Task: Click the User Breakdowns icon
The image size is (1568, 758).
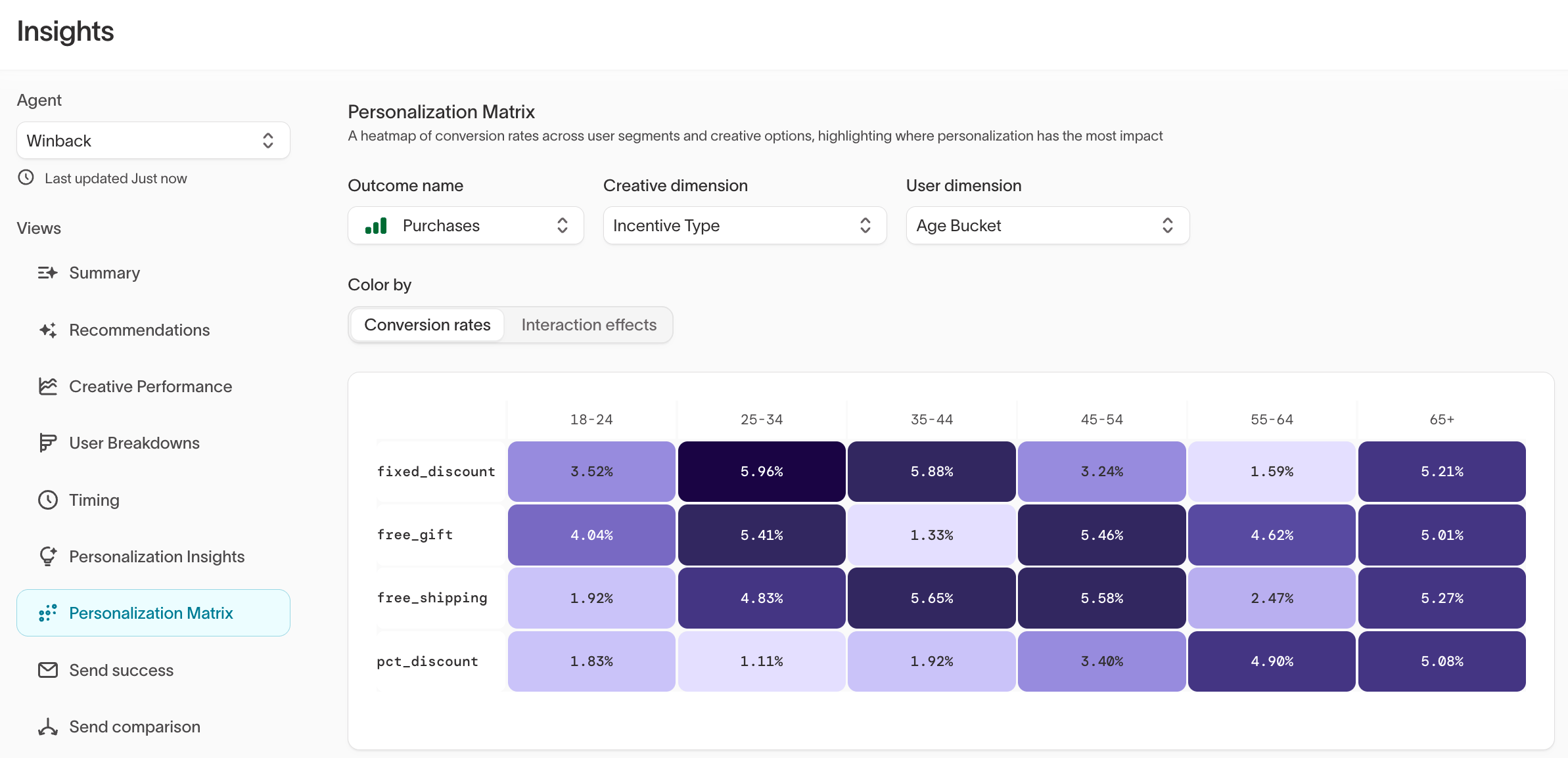Action: point(47,443)
